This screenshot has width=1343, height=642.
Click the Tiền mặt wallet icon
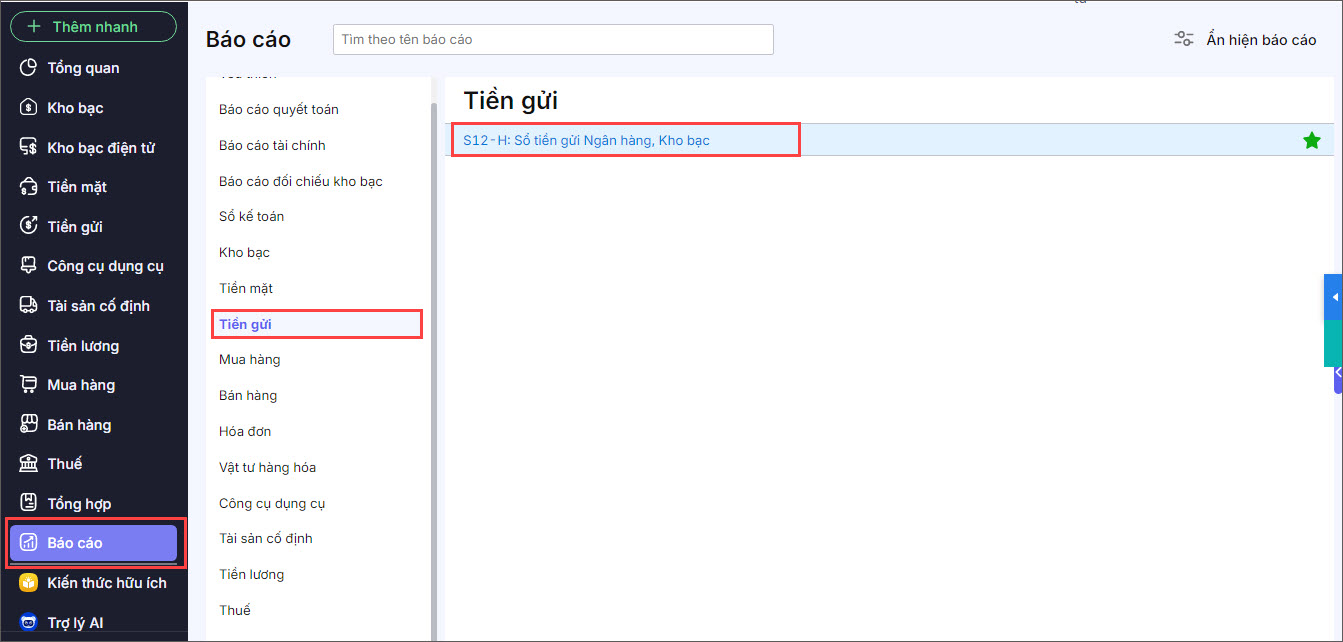[28, 187]
